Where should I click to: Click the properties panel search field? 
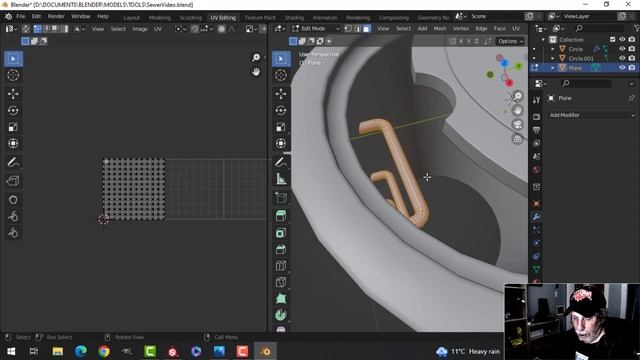pyautogui.click(x=586, y=84)
